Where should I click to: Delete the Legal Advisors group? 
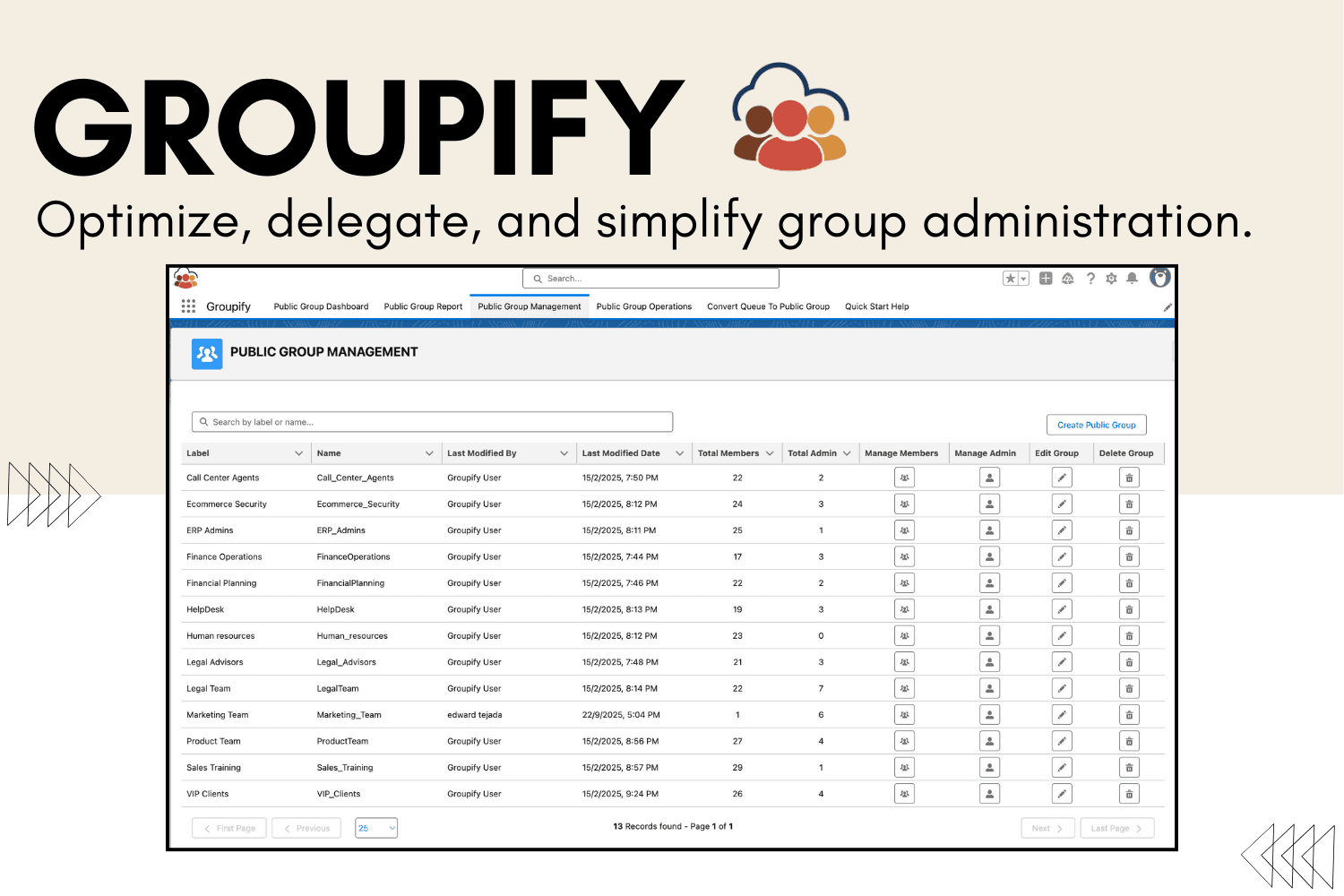pos(1129,662)
